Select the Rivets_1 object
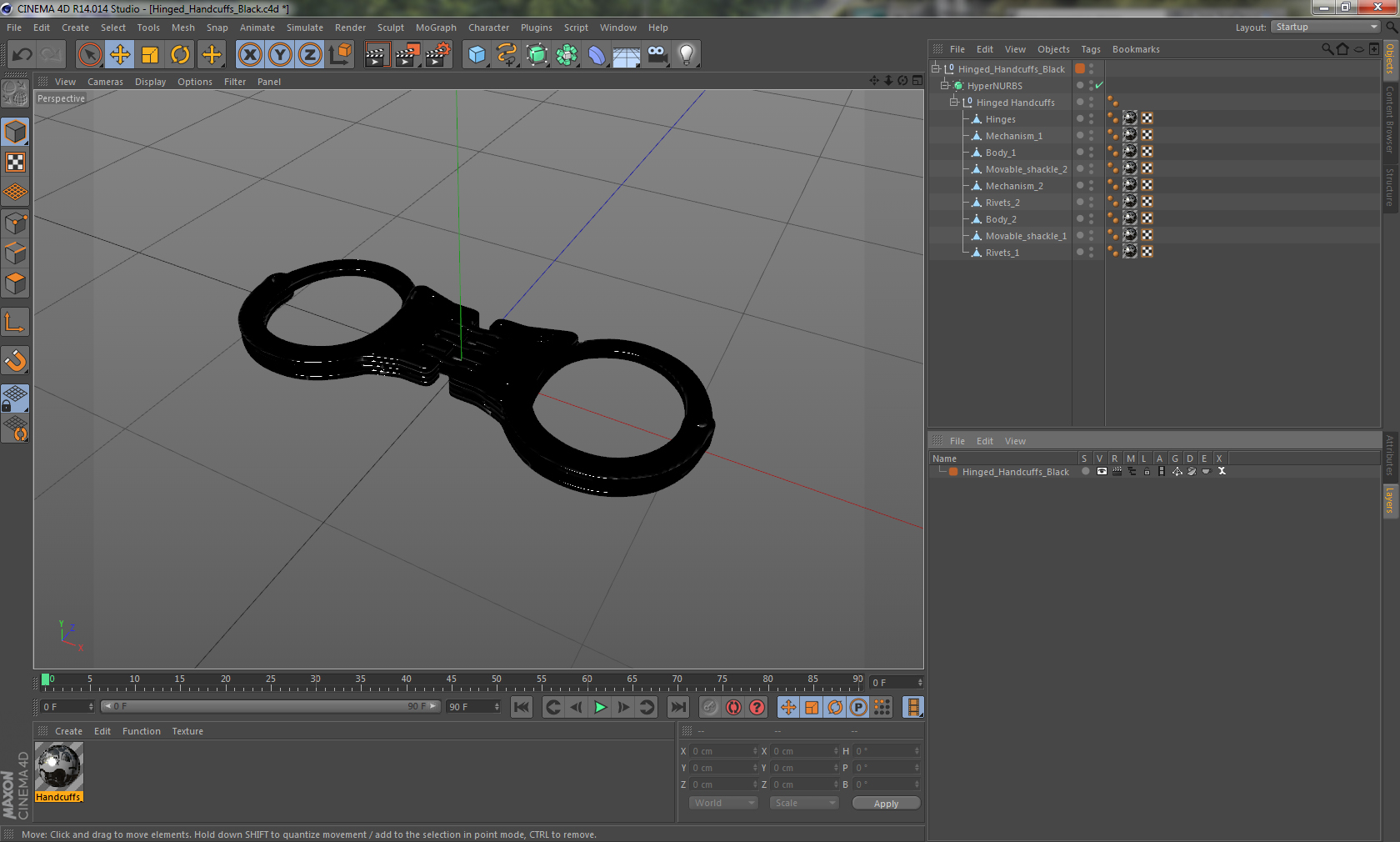The height and width of the screenshot is (842, 1400). [1002, 253]
